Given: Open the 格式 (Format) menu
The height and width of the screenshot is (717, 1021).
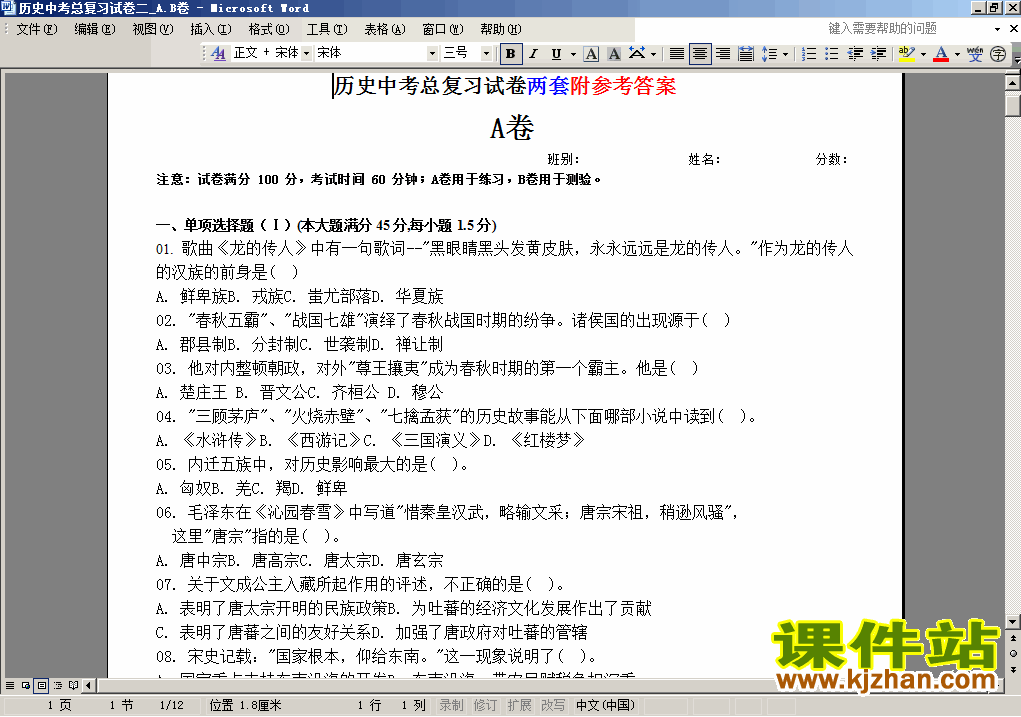Looking at the screenshot, I should tap(269, 29).
